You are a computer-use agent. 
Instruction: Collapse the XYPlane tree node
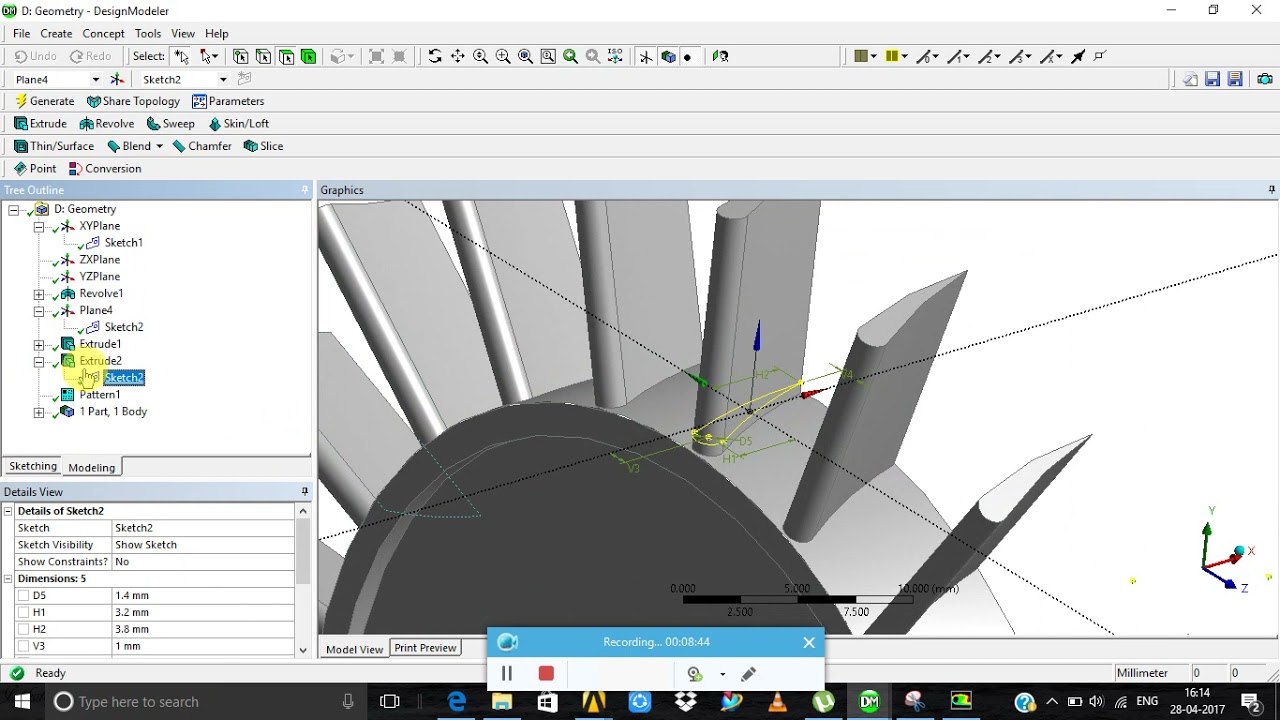pyautogui.click(x=39, y=226)
